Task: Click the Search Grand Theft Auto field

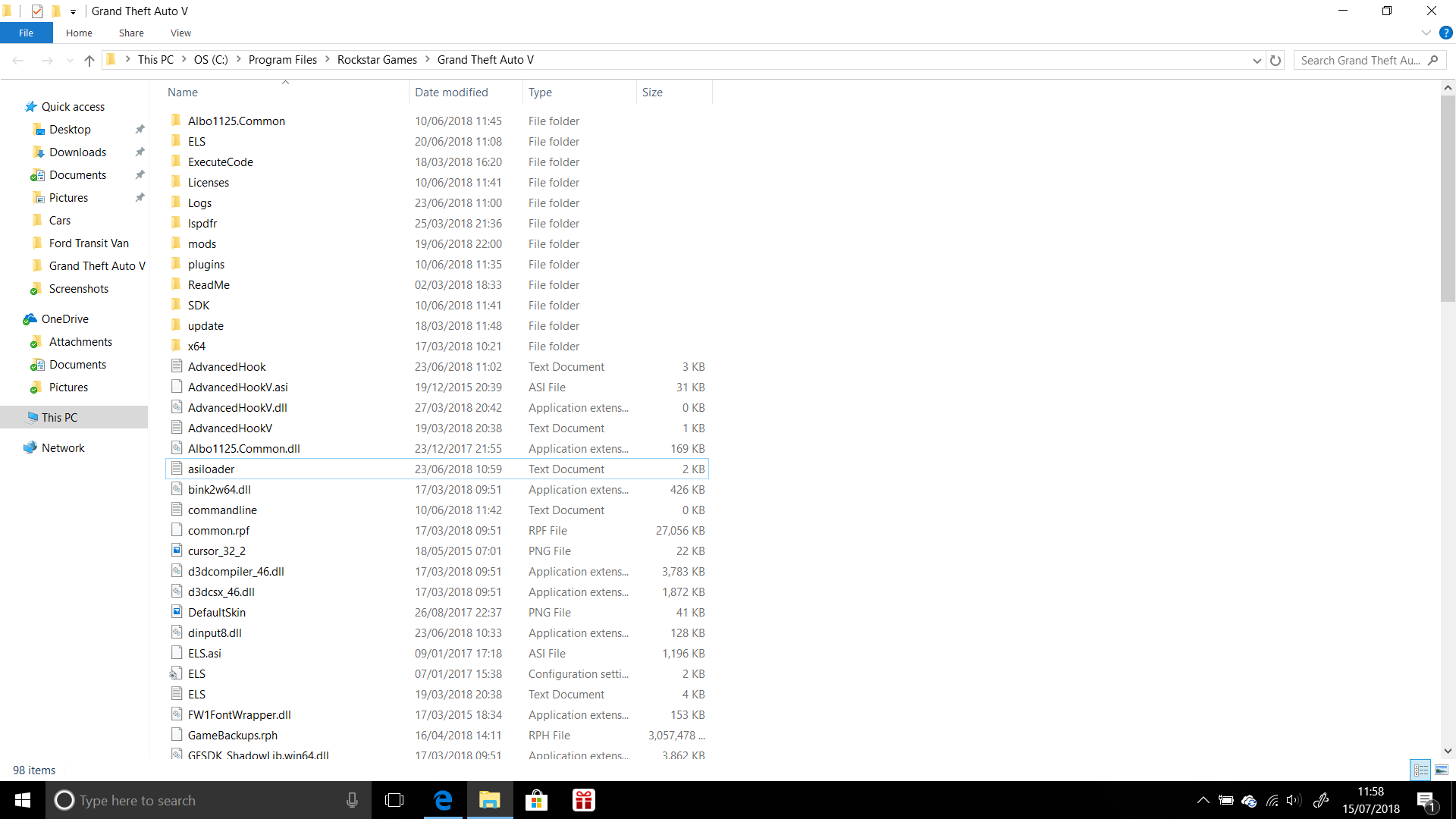Action: pyautogui.click(x=1361, y=61)
